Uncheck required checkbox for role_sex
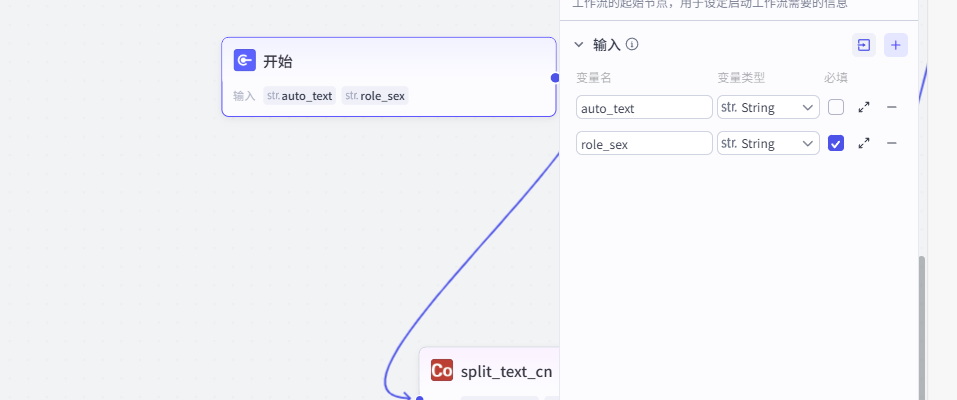This screenshot has height=400, width=957. click(836, 143)
